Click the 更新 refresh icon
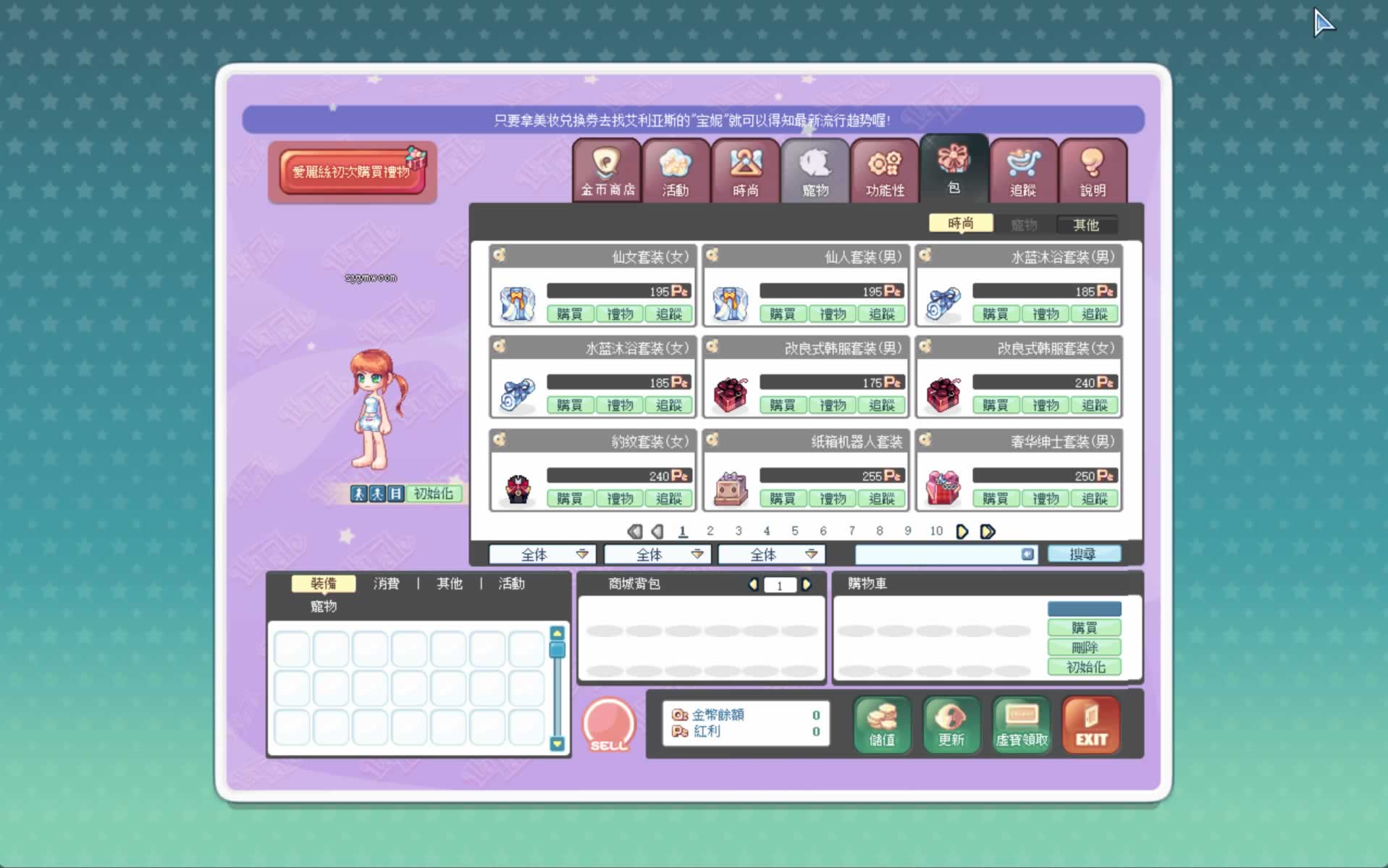The height and width of the screenshot is (868, 1388). click(x=951, y=725)
